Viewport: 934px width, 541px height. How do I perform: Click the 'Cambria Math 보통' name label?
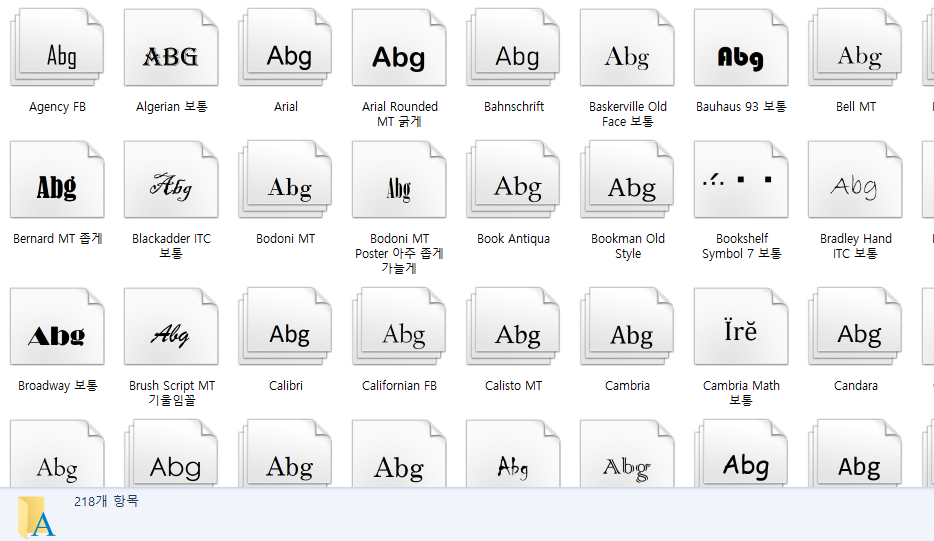(741, 393)
